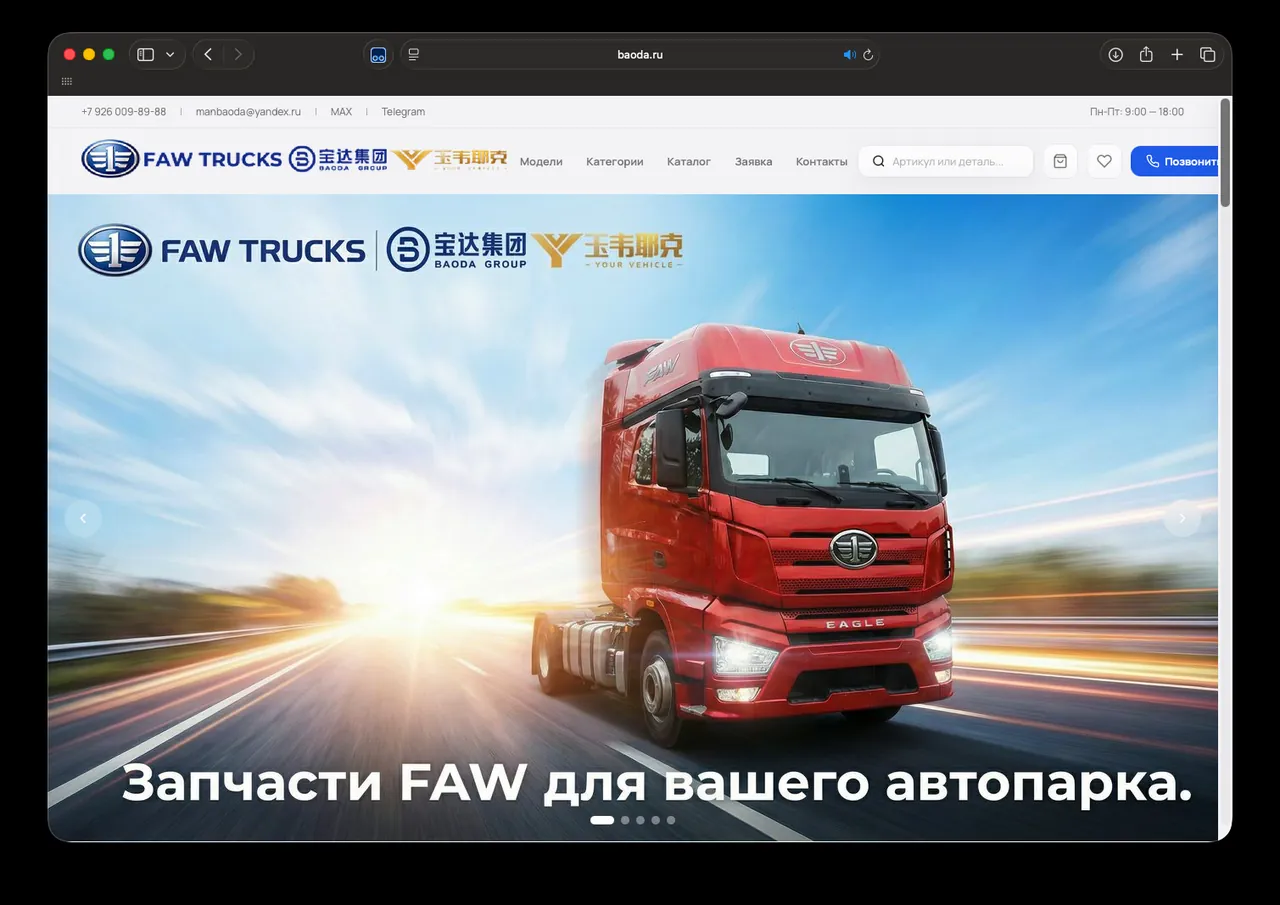Open the sidebar tab group dropdown arrow
Screen dimensions: 1280x905
click(170, 55)
